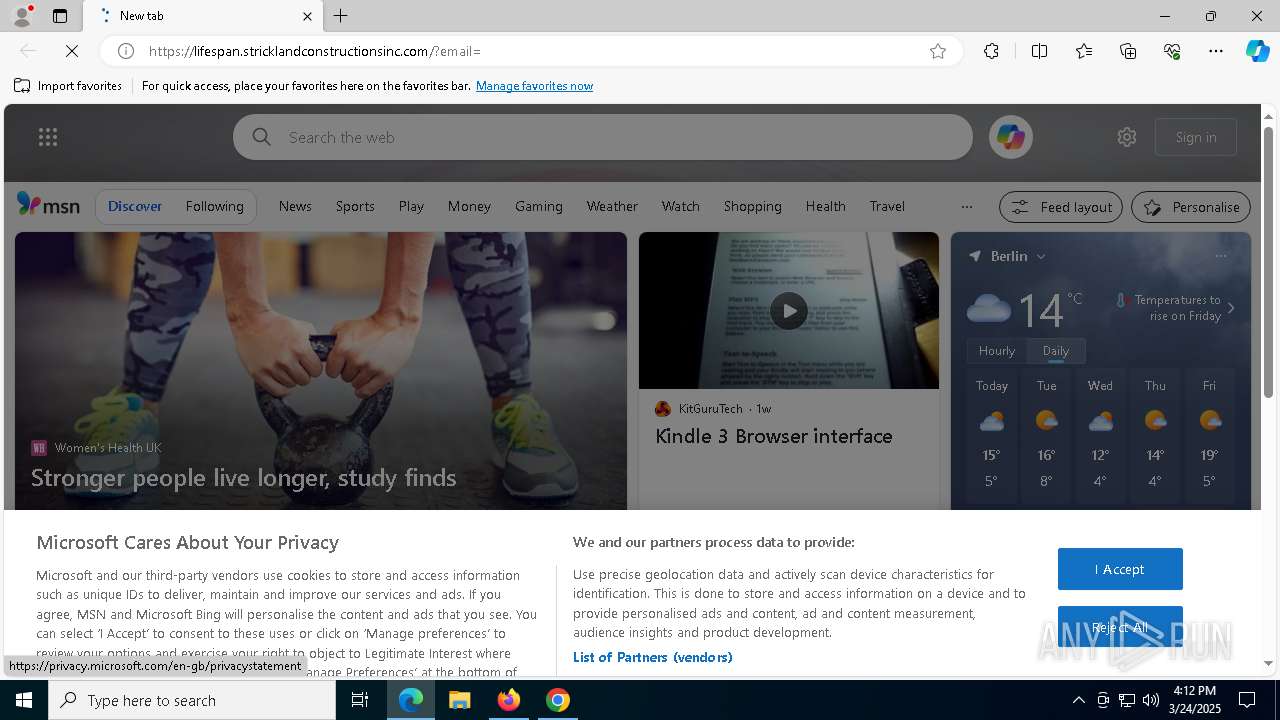Image resolution: width=1280 pixels, height=720 pixels.
Task: Open the Money menu item
Action: (469, 206)
